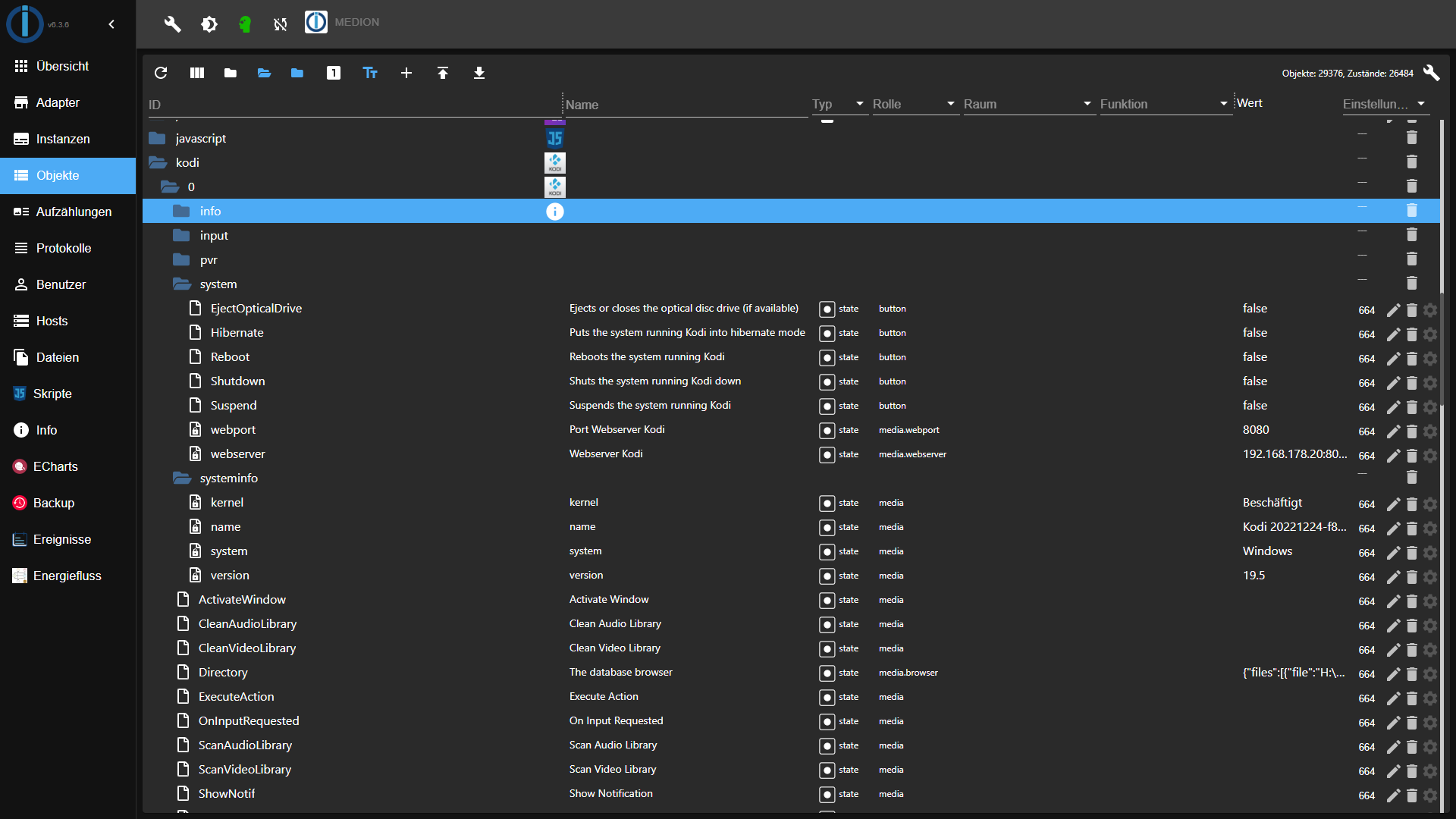Image resolution: width=1456 pixels, height=819 pixels.
Task: Open custom settings gear for Directory
Action: point(1430,673)
